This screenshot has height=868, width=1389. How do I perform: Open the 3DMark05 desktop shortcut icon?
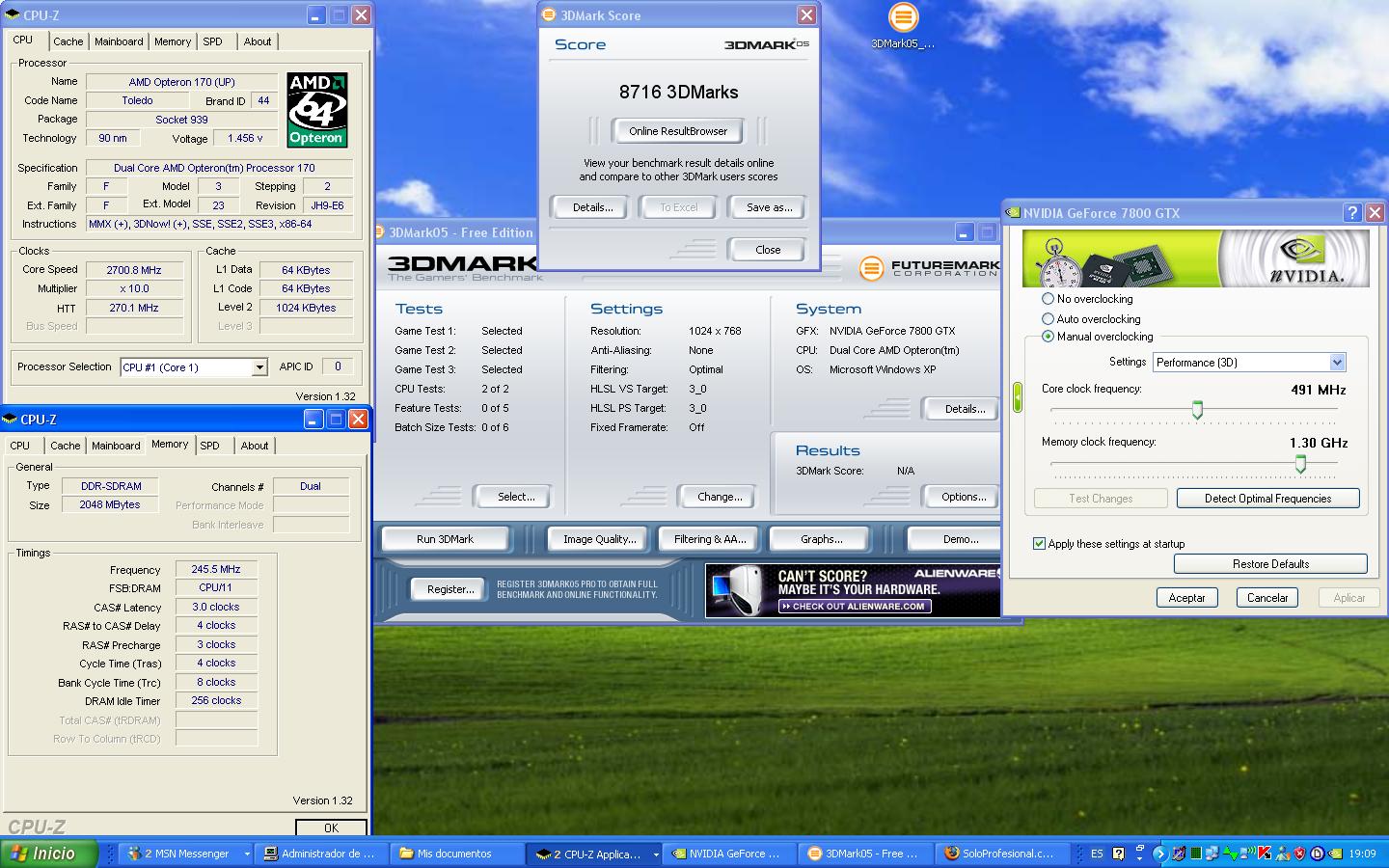(902, 19)
